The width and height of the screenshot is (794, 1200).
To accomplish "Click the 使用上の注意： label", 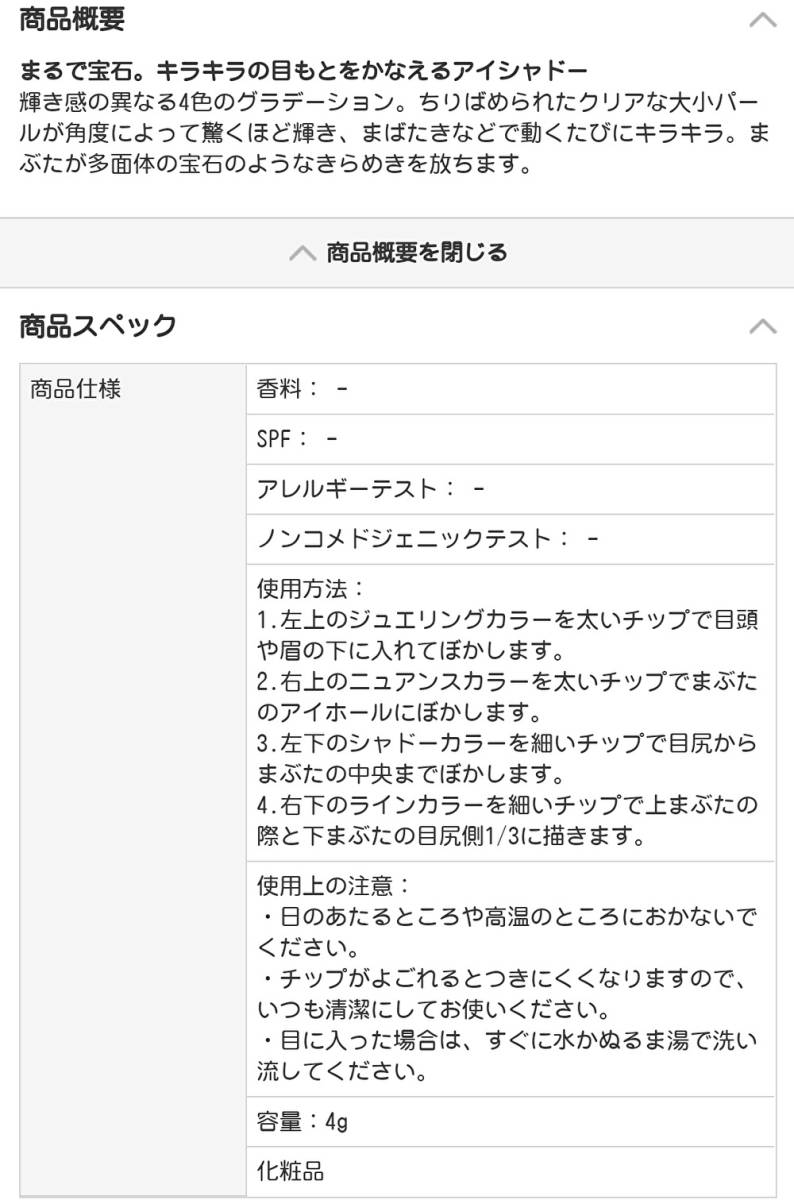I will [x=334, y=885].
